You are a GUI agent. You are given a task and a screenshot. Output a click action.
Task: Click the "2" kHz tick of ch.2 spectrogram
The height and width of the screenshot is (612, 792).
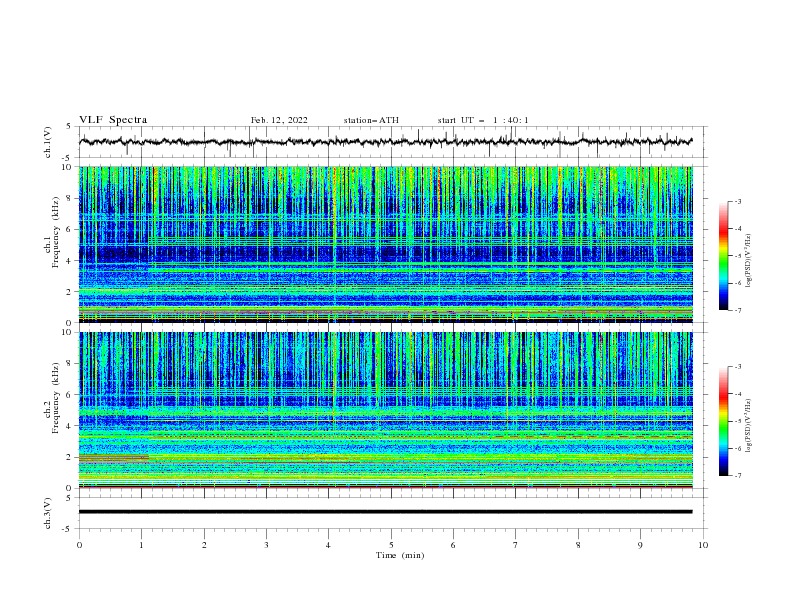point(69,457)
